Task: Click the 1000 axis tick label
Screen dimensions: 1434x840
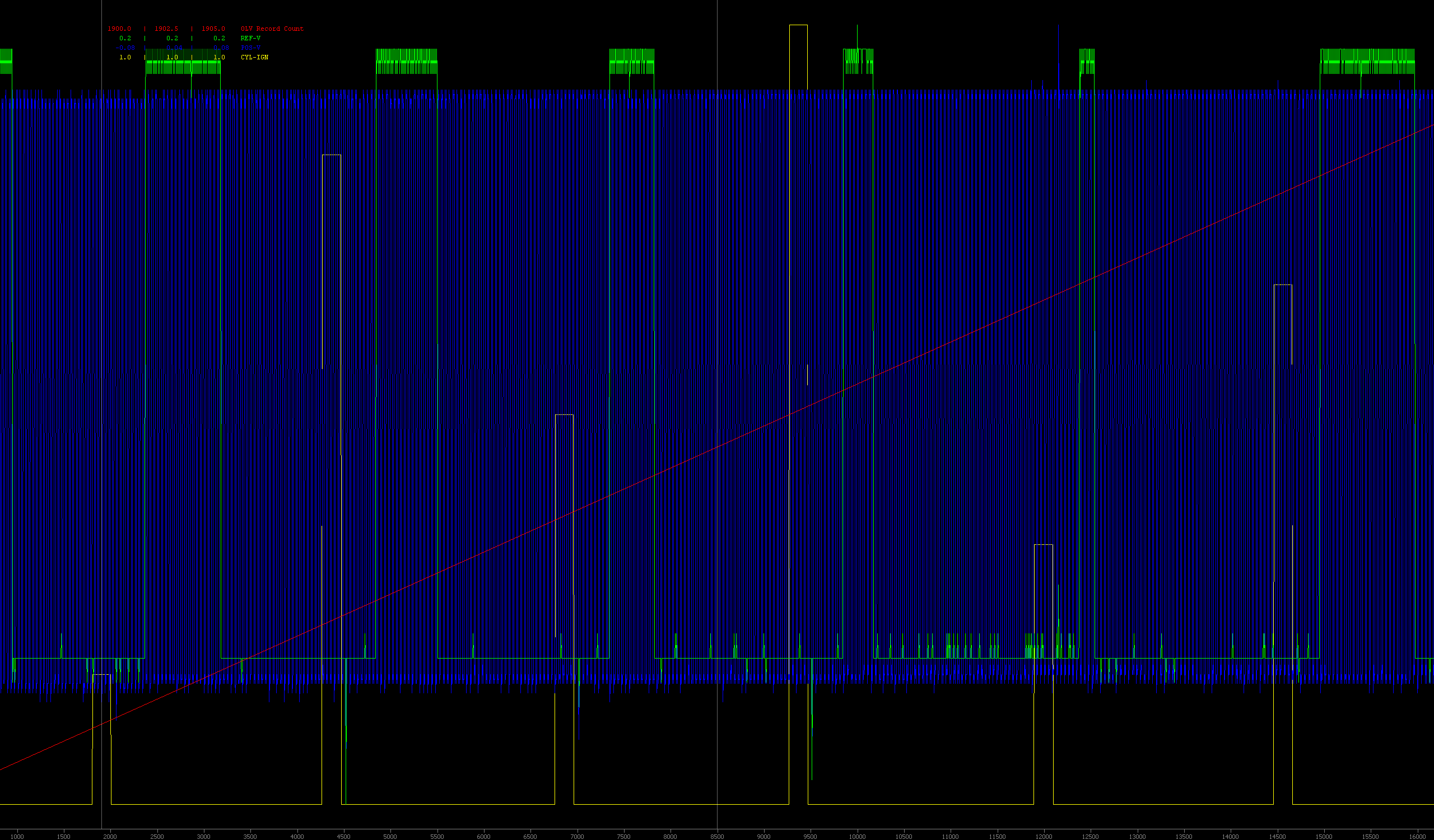Action: 16,836
